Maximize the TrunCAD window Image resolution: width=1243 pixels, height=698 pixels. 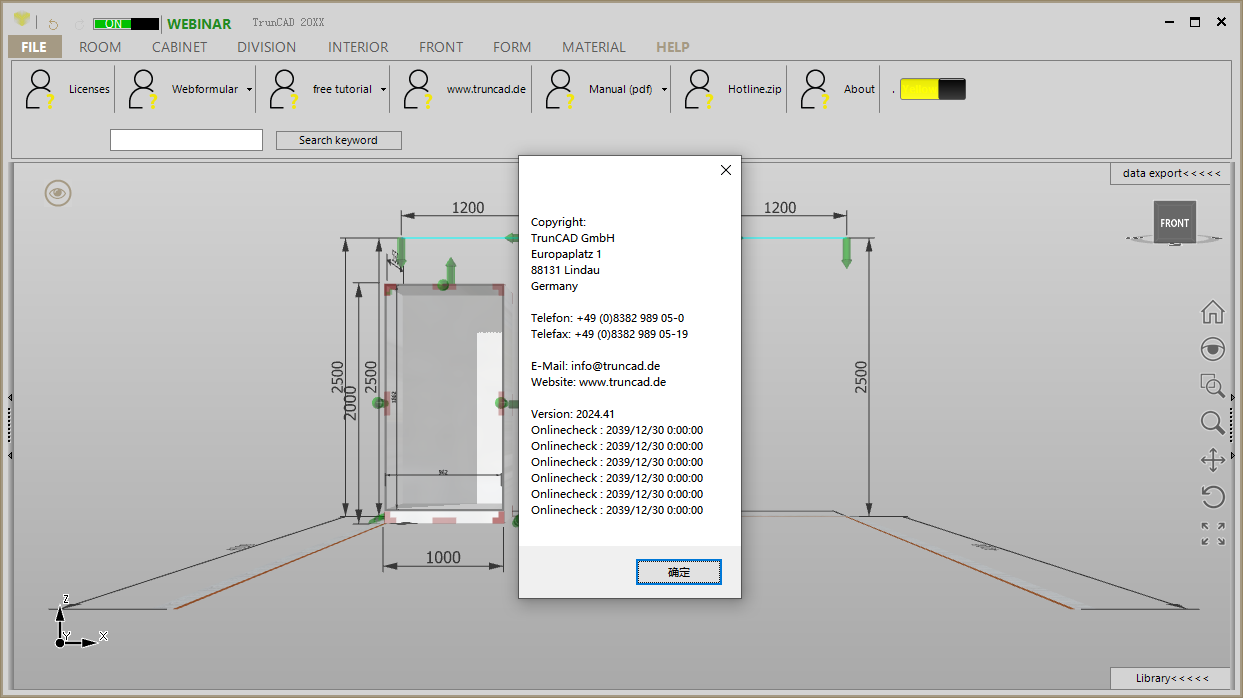point(1194,22)
